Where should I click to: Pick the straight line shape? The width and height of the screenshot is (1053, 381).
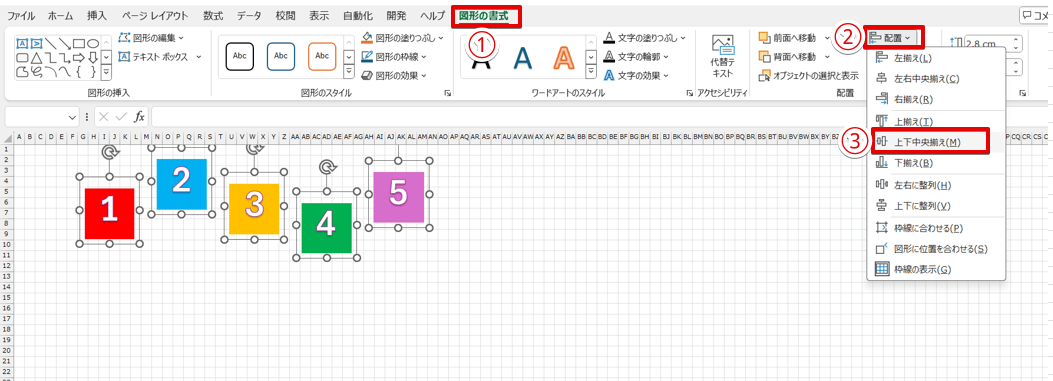[50, 44]
